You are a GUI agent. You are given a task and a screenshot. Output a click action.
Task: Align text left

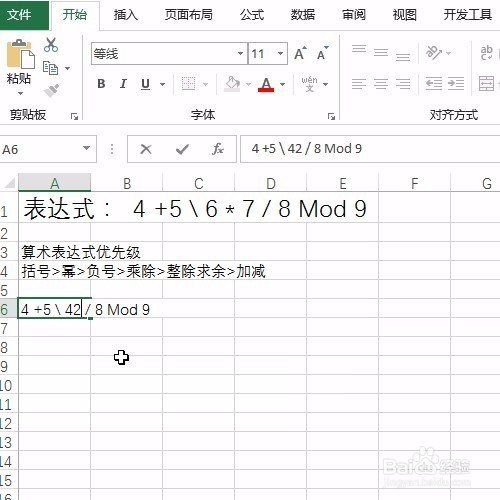coord(359,84)
